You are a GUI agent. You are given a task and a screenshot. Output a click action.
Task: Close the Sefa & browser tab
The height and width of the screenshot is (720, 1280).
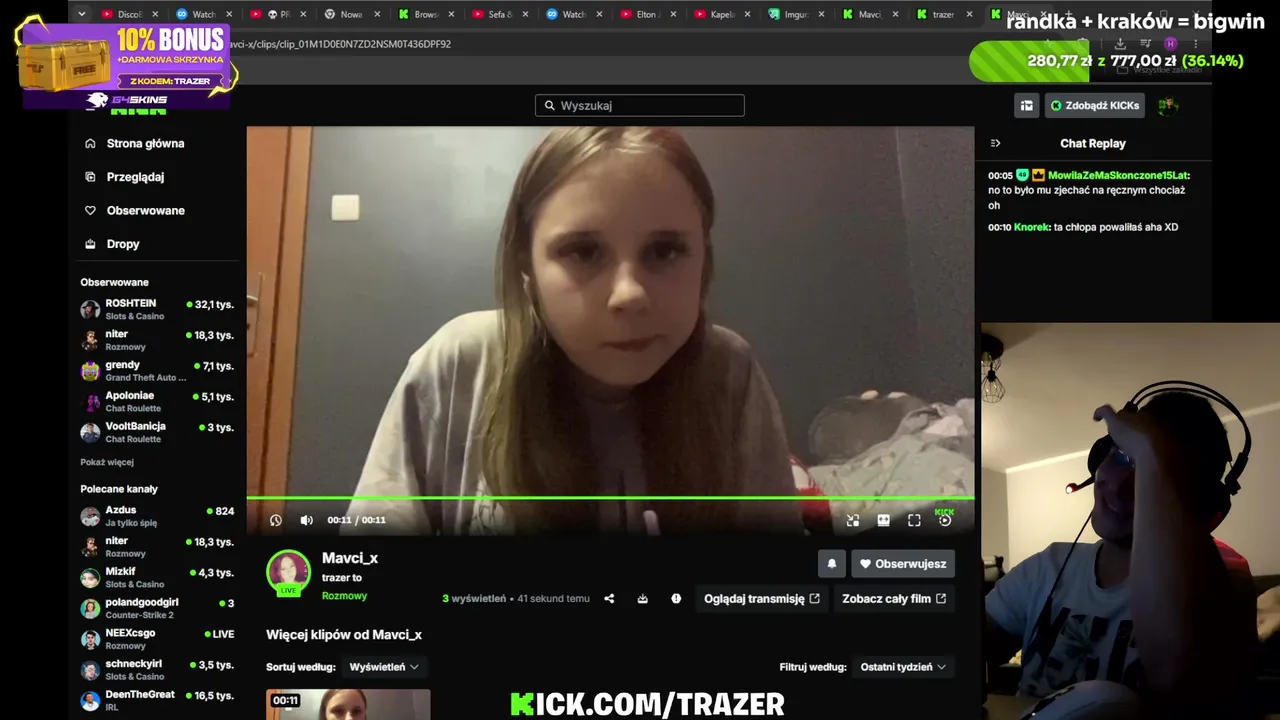coord(525,14)
